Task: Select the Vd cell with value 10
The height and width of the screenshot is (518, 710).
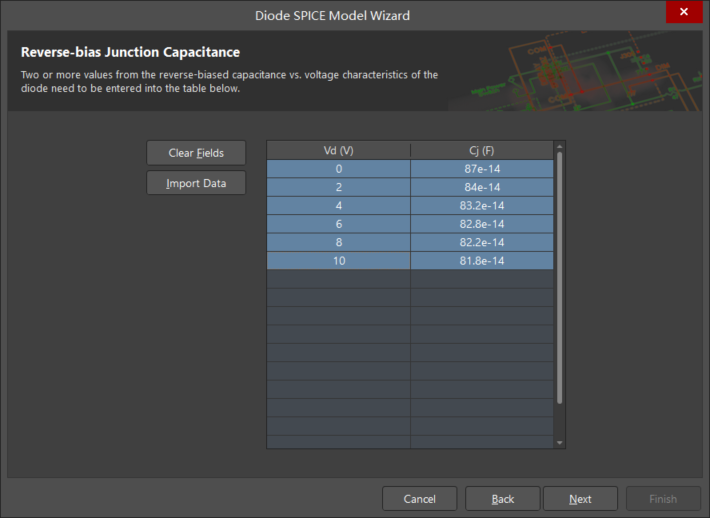Action: (x=338, y=261)
